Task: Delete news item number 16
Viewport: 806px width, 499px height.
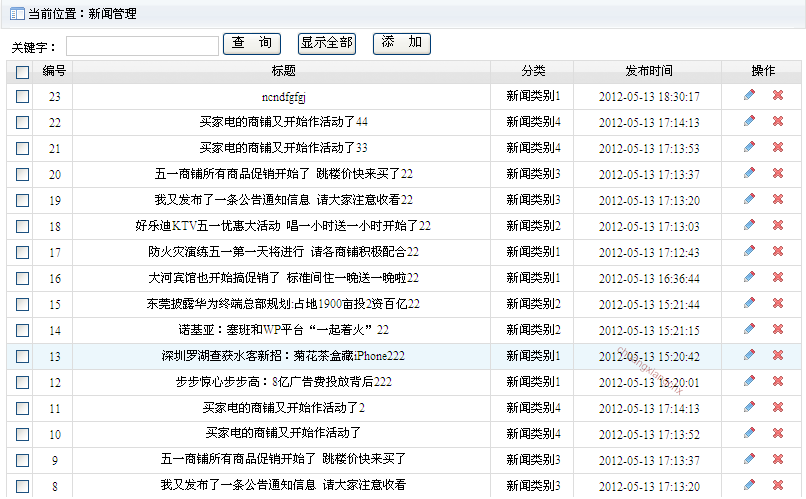Action: [x=778, y=277]
